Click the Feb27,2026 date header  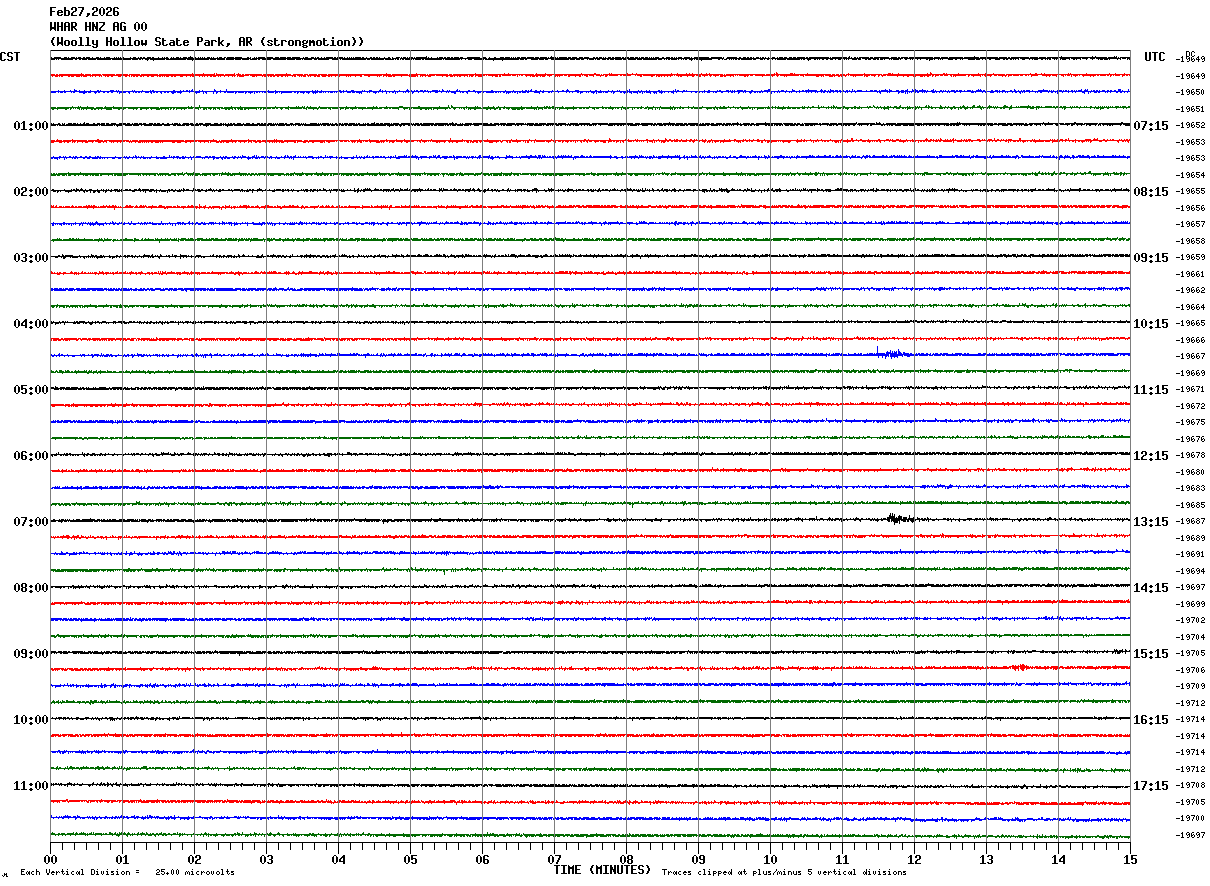point(84,12)
